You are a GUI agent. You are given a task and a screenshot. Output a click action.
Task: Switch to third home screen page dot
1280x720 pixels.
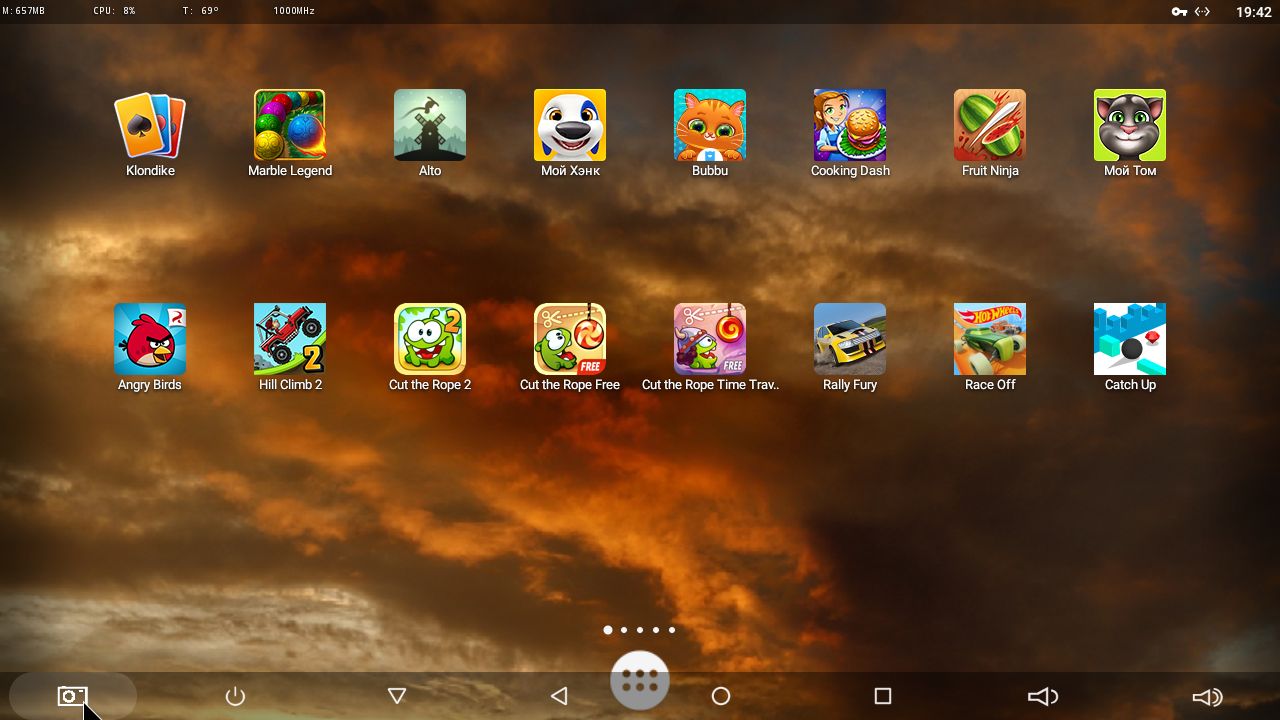point(640,630)
